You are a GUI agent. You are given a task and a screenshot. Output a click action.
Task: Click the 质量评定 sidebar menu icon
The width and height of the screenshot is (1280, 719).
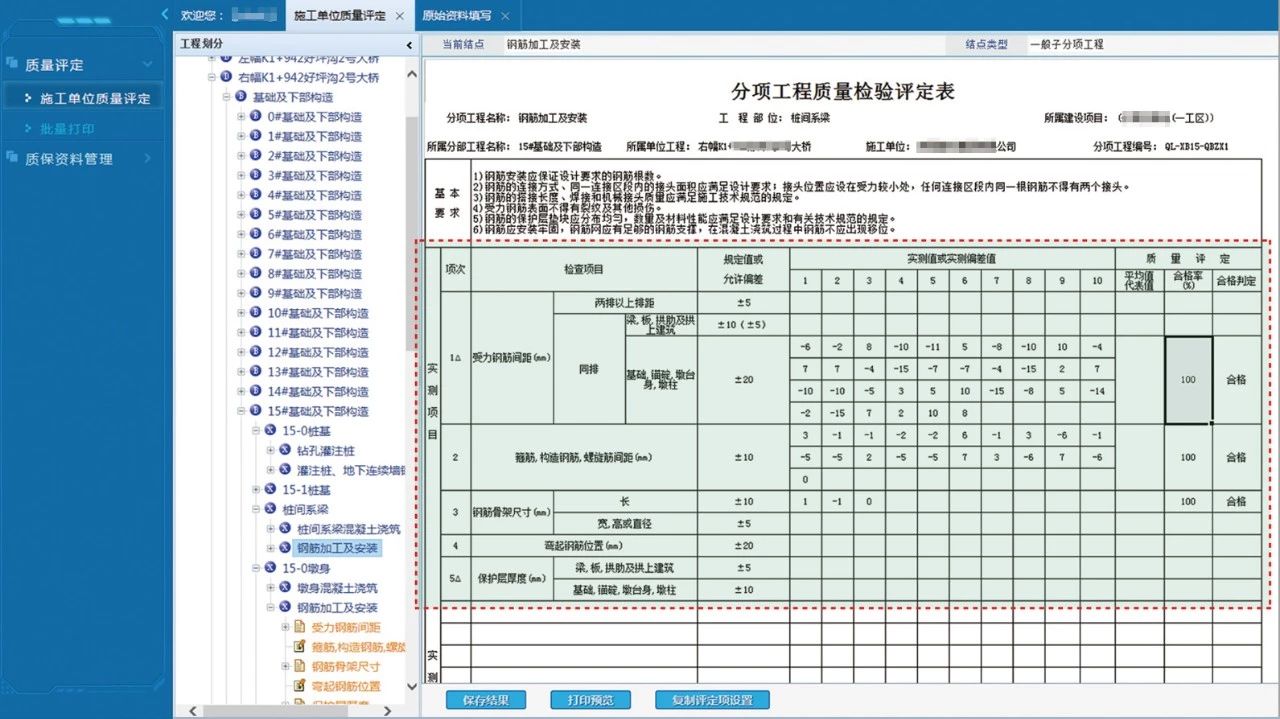[13, 64]
